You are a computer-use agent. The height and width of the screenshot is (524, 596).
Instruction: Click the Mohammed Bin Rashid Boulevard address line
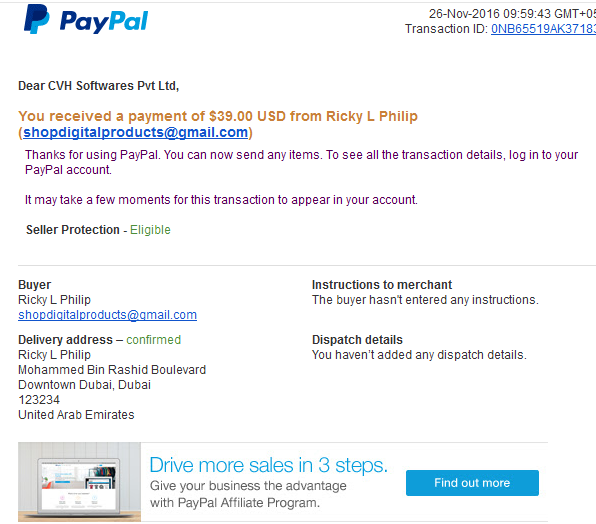click(x=112, y=370)
